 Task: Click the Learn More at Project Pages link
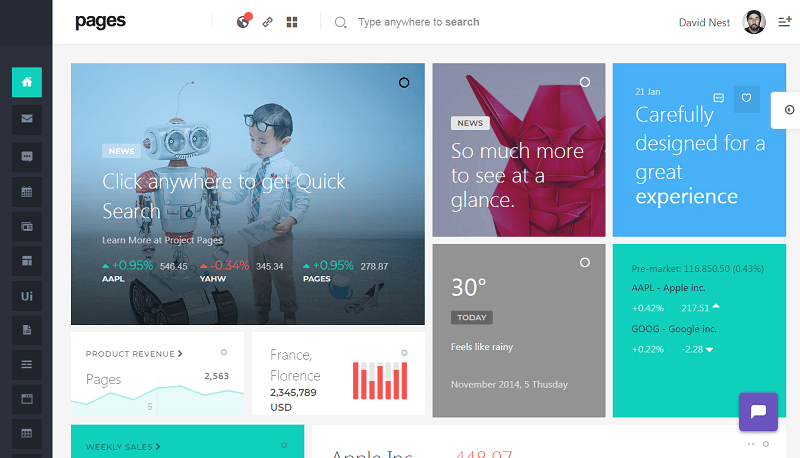(162, 240)
